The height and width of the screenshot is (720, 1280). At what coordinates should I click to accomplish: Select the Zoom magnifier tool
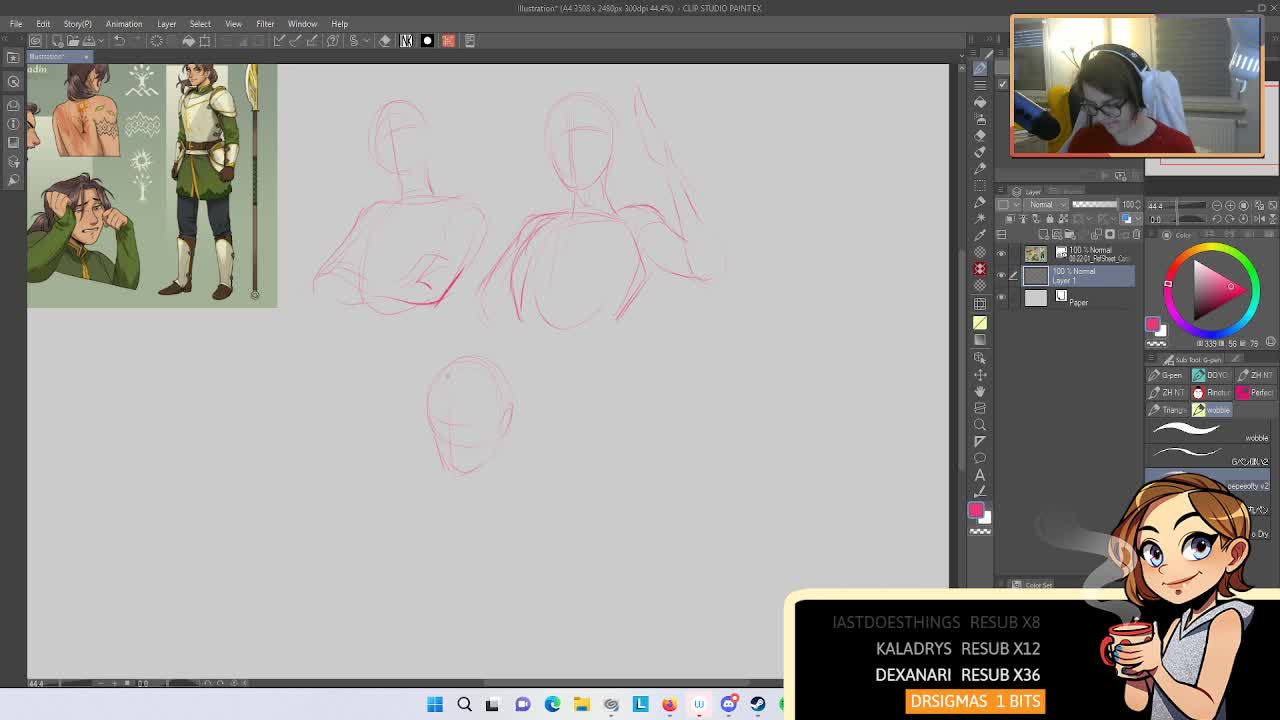pyautogui.click(x=980, y=425)
